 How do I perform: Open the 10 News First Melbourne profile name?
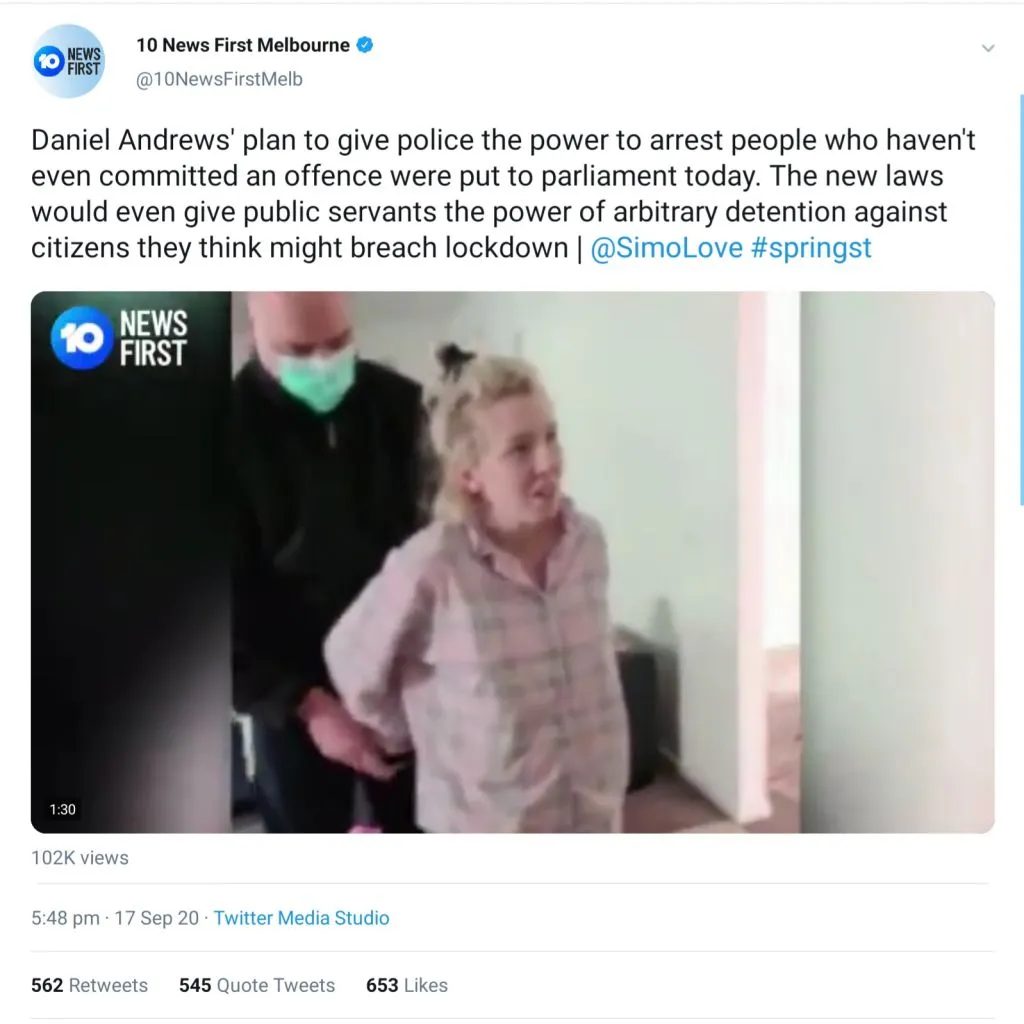click(x=243, y=45)
